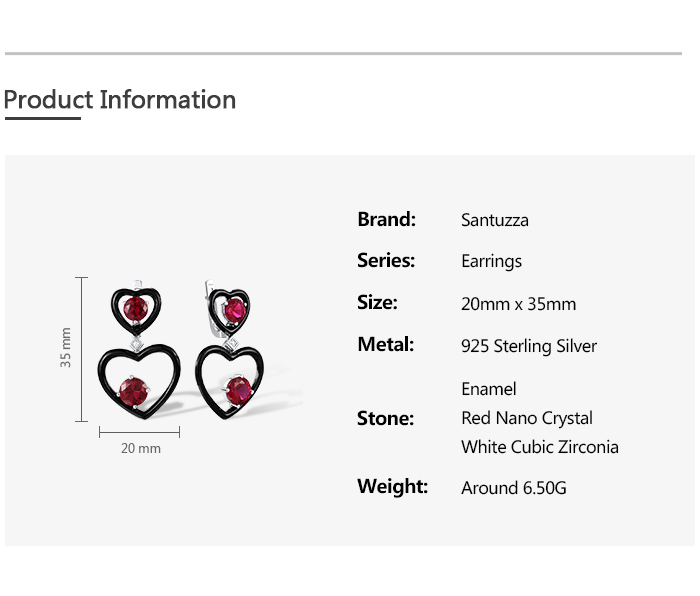Screen dimensions: 700x596
Task: Click the Product Information heading
Action: [120, 100]
